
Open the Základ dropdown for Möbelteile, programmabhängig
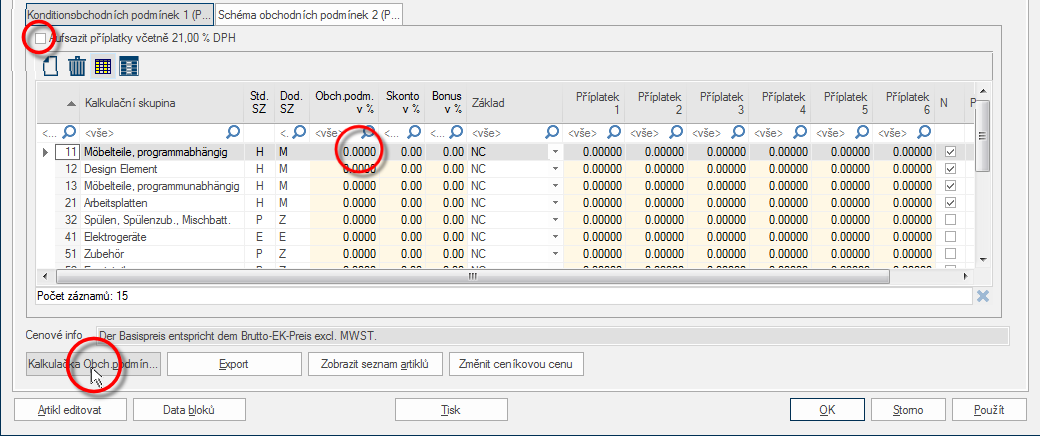pos(555,152)
